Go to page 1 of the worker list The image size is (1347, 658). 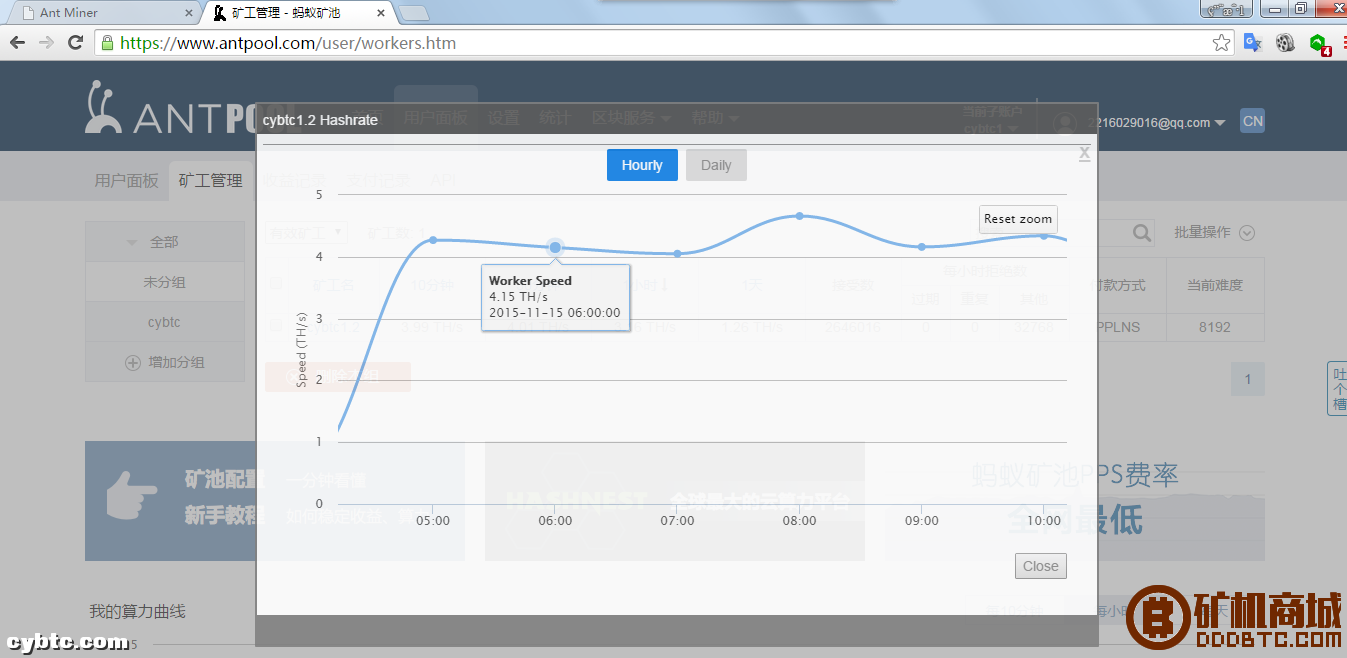1248,379
